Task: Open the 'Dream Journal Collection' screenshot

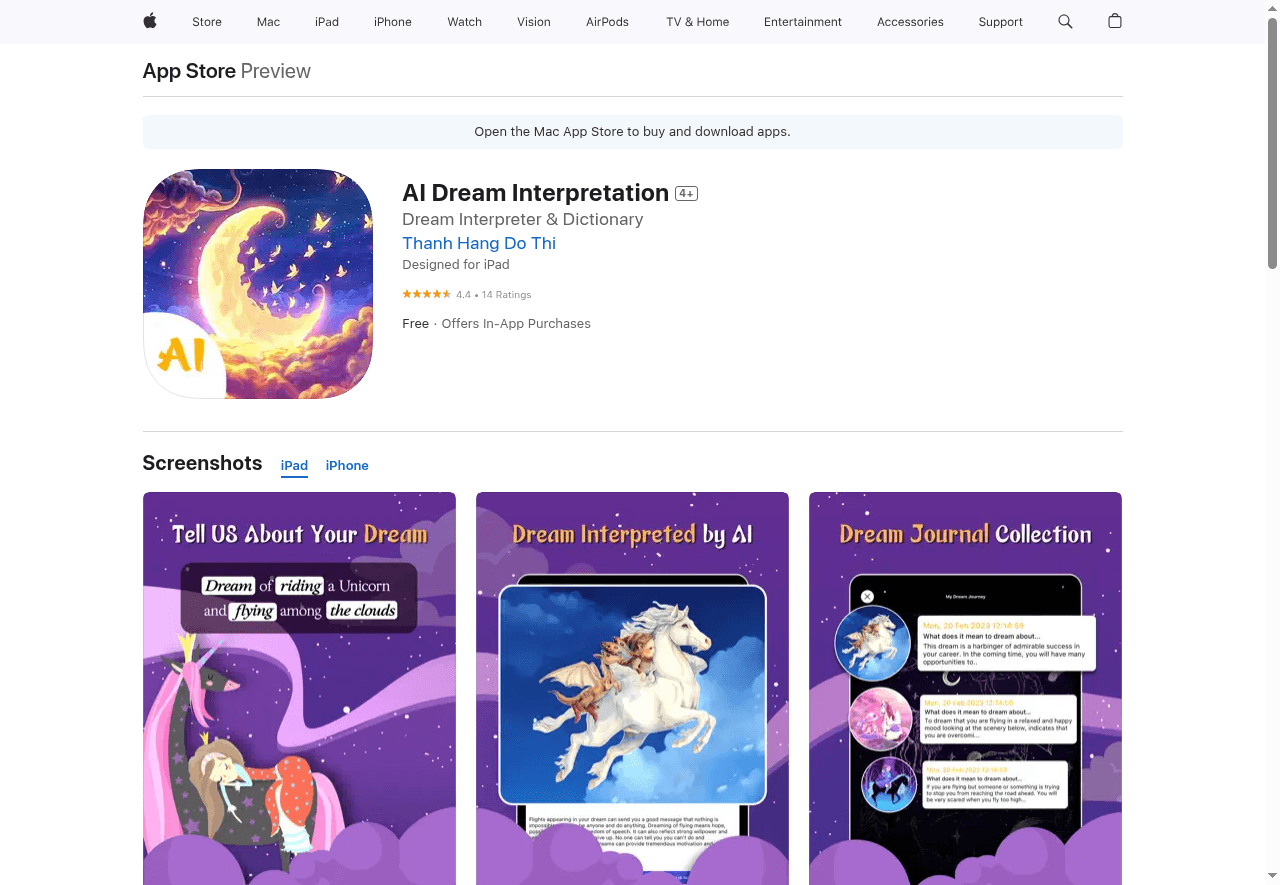Action: [x=965, y=688]
